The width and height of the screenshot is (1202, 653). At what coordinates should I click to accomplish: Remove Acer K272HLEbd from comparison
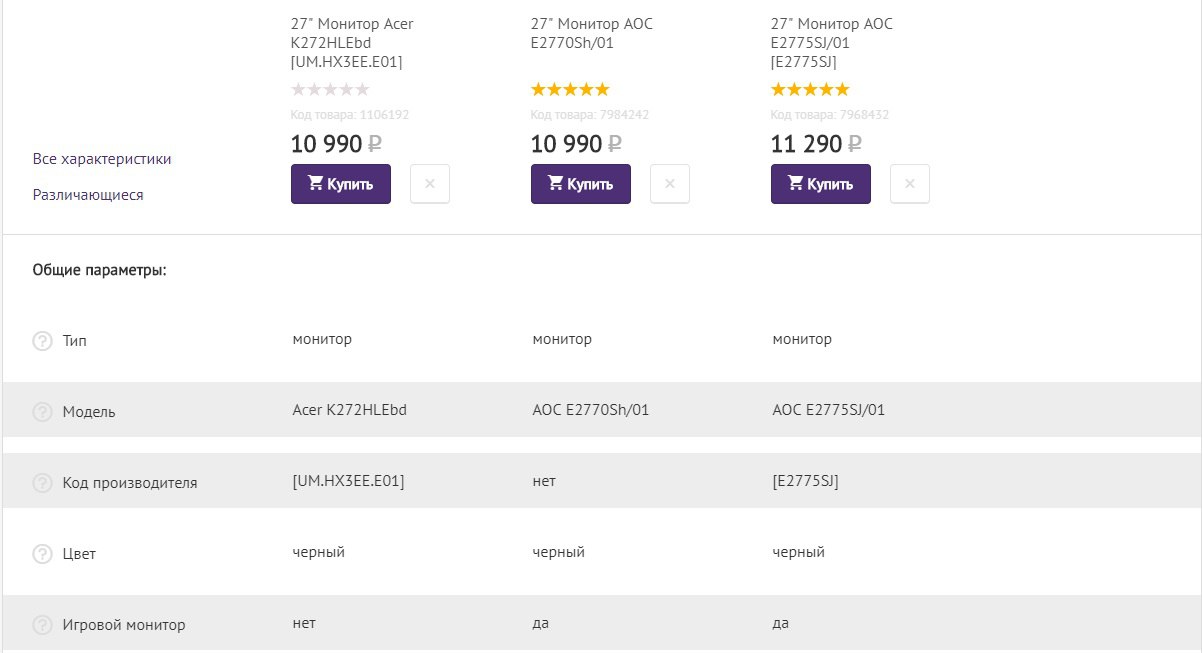(430, 184)
